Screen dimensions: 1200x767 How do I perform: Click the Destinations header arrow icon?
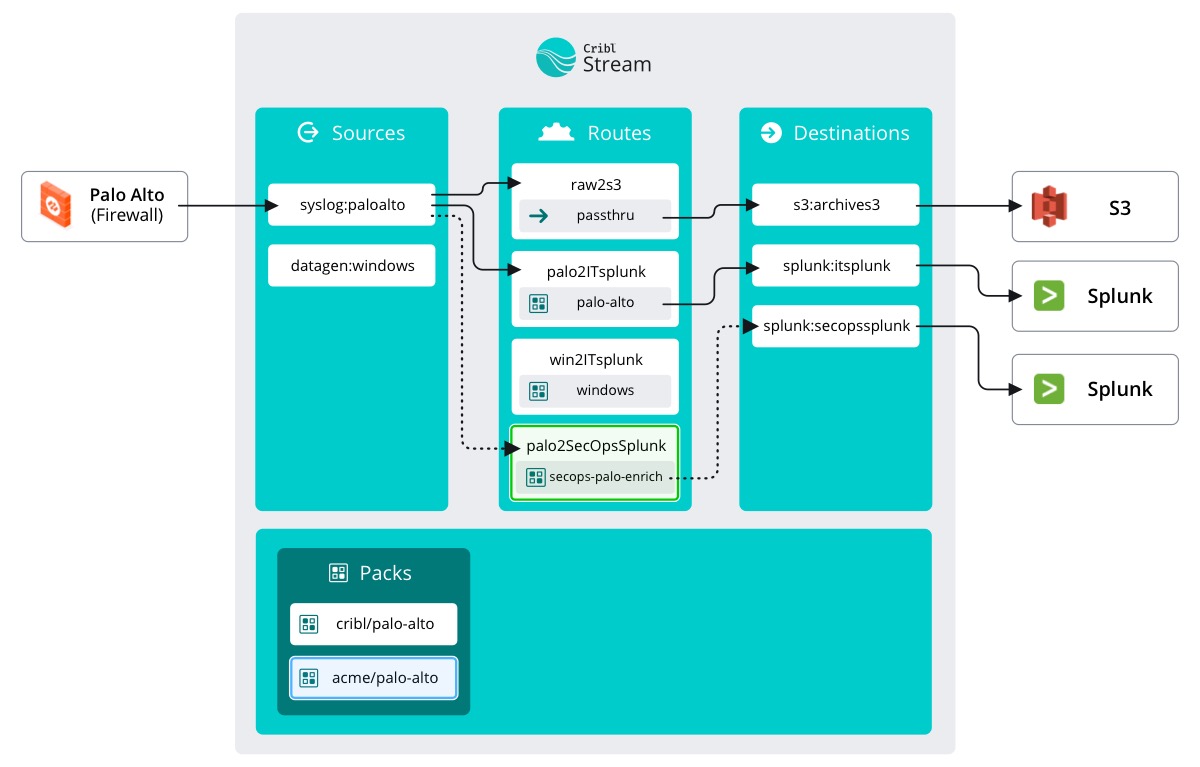770,133
